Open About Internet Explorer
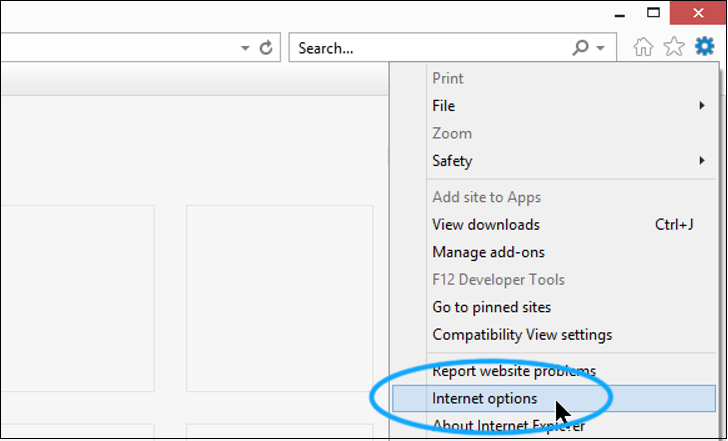 (x=508, y=426)
